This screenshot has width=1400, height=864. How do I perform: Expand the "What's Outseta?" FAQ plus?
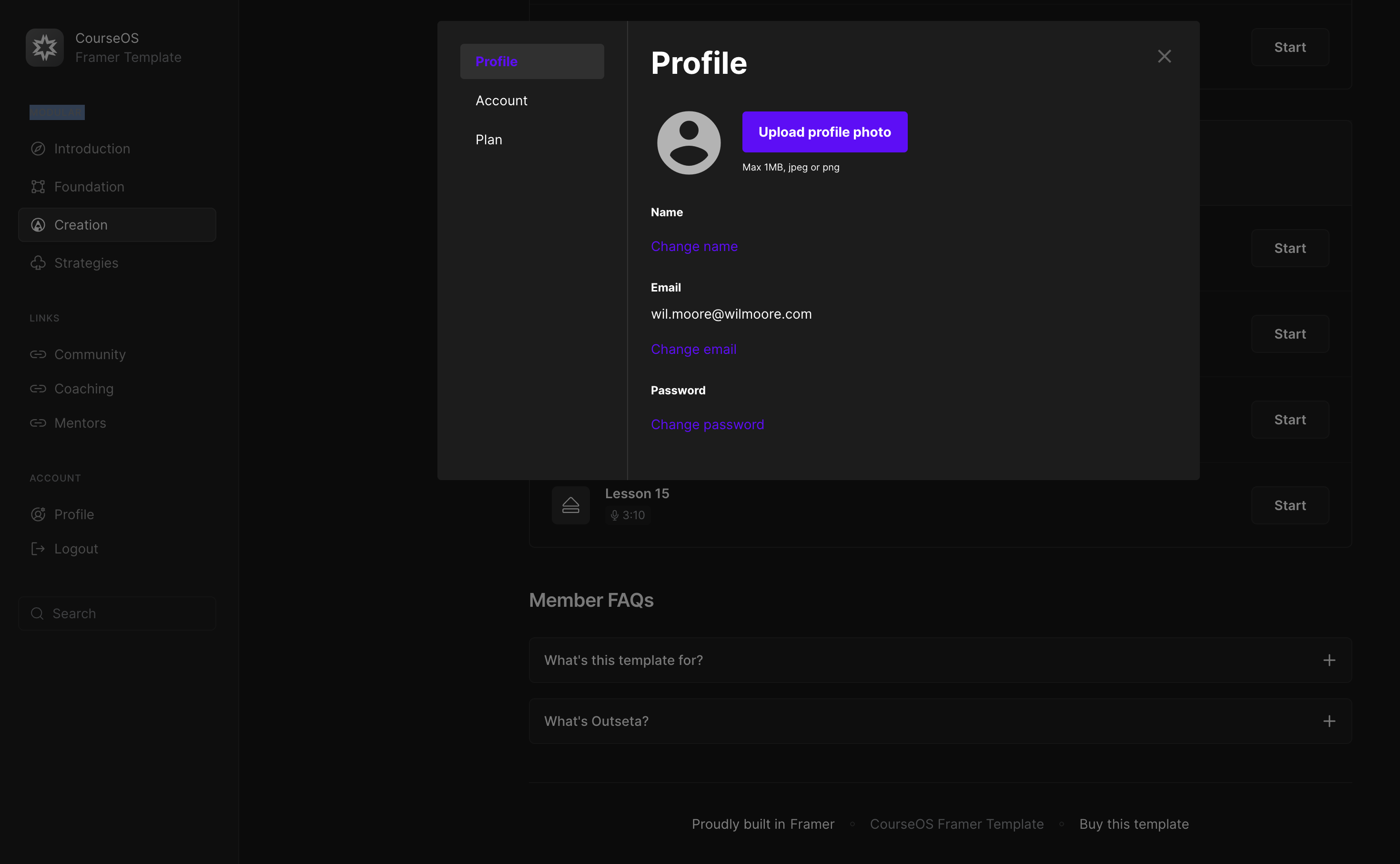click(1329, 721)
